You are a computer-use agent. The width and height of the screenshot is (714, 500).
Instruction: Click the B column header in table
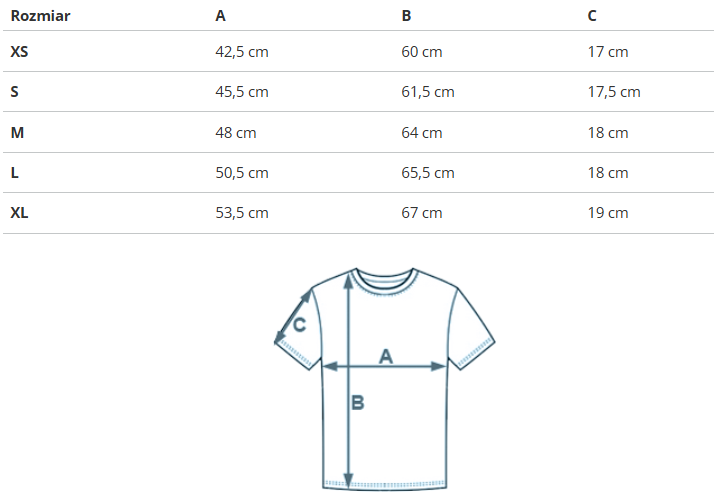(407, 16)
